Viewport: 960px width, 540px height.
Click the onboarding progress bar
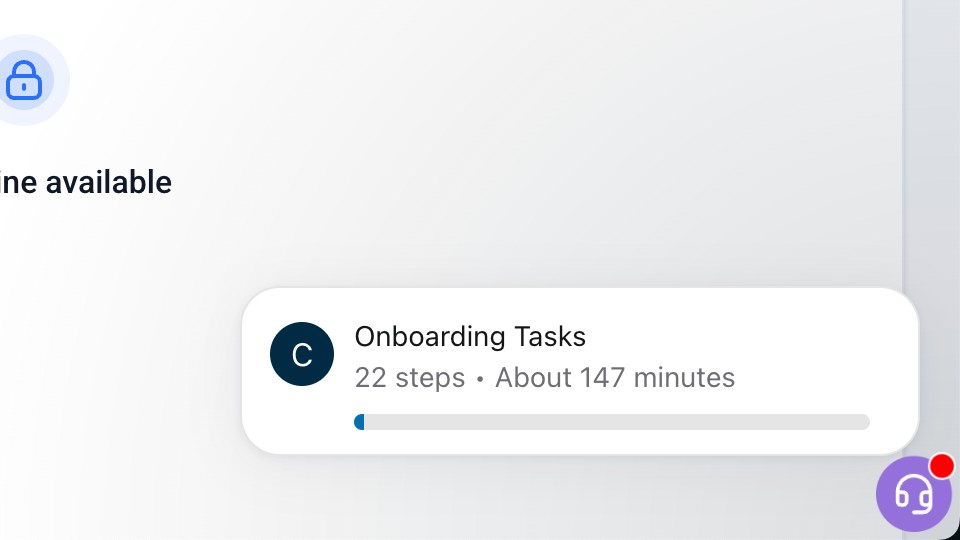[x=612, y=422]
